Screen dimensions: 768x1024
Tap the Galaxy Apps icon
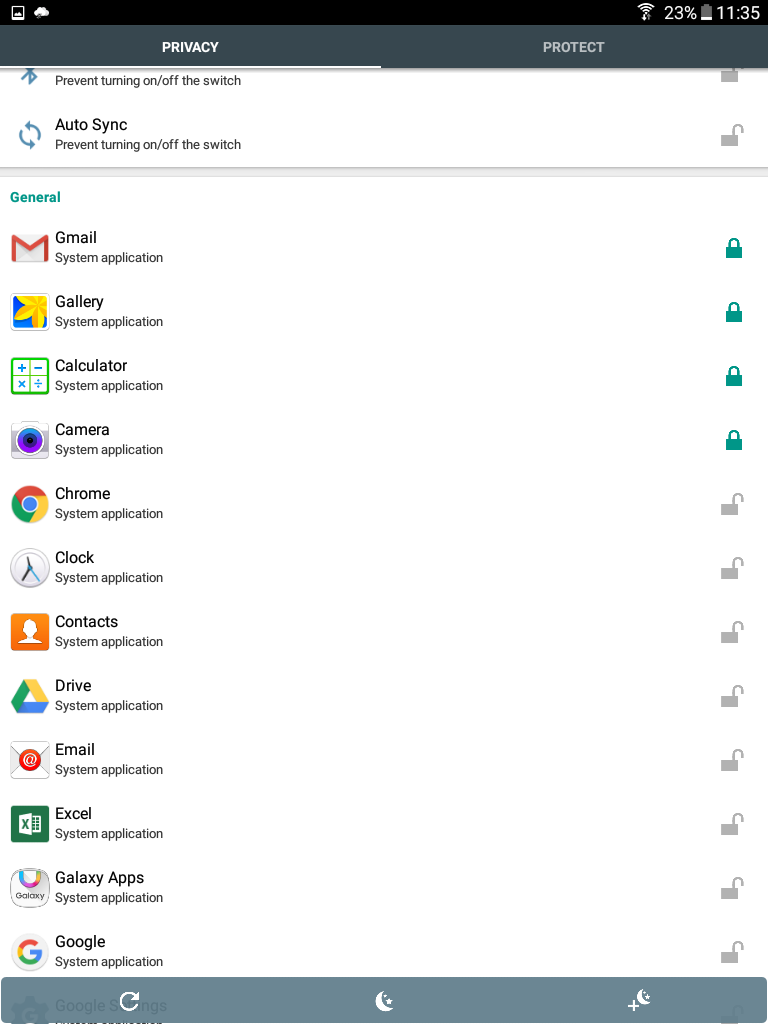30,888
